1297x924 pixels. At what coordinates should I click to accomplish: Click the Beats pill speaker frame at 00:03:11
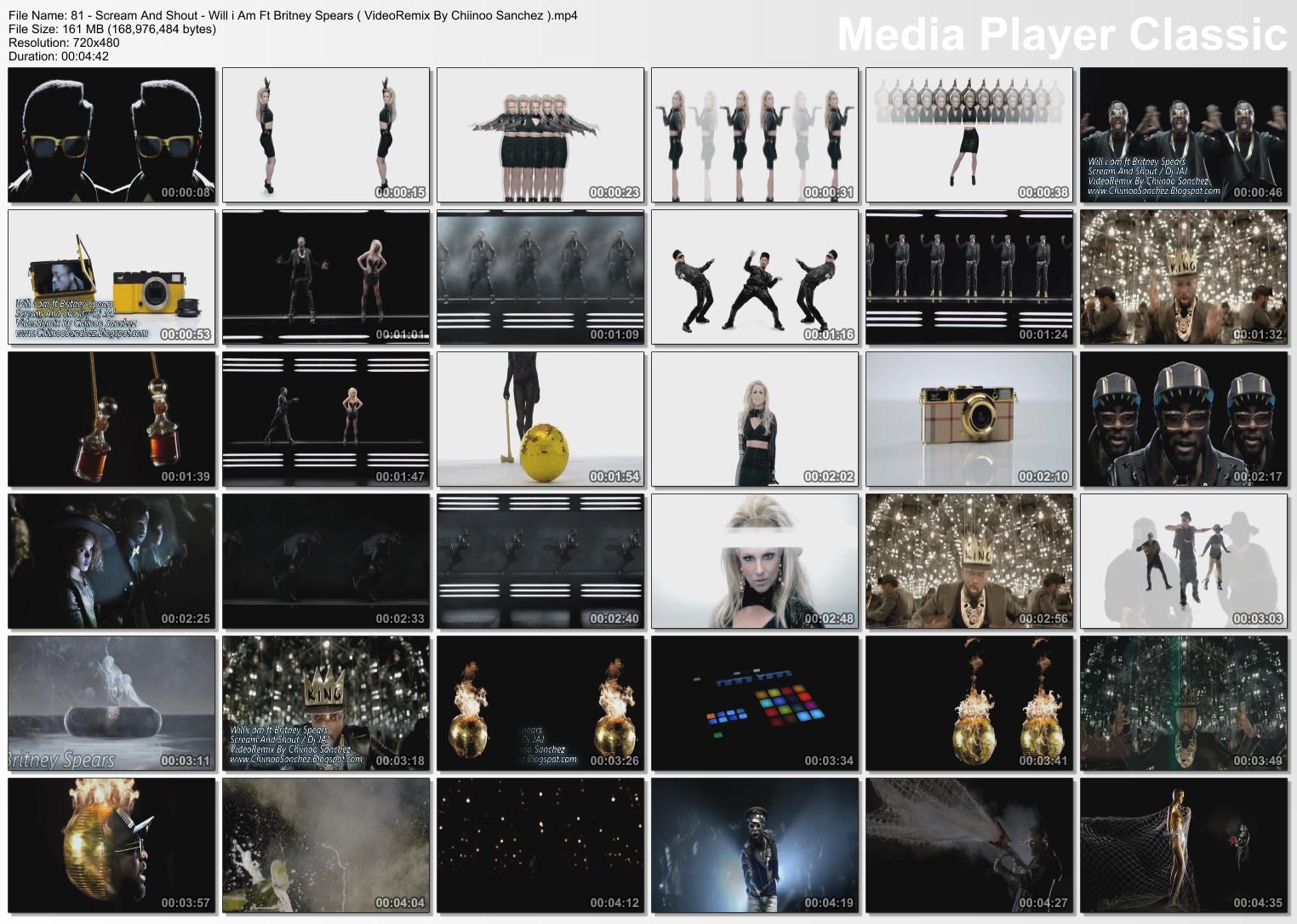[109, 702]
